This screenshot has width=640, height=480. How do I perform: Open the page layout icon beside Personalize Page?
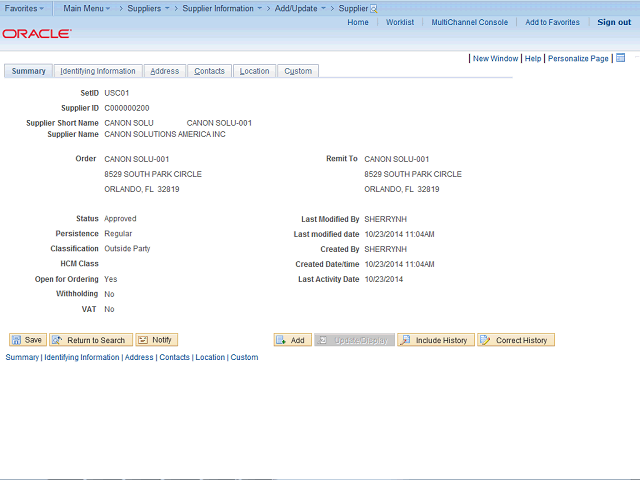(620, 58)
